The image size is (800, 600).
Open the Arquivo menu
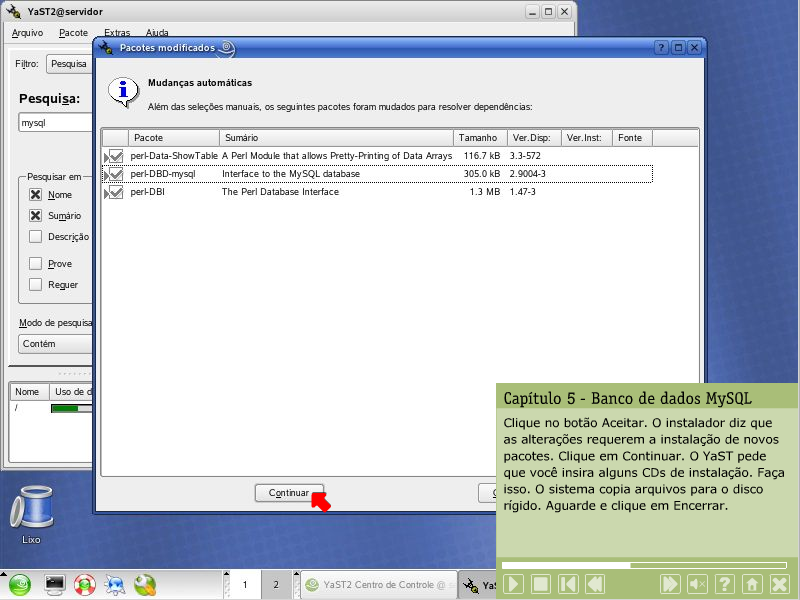[x=28, y=33]
